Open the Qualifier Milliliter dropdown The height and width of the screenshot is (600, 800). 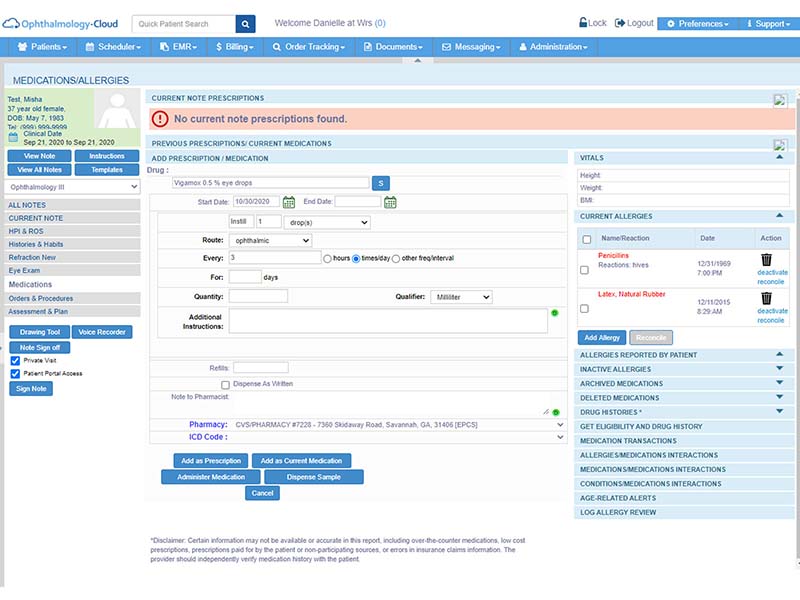pyautogui.click(x=462, y=296)
